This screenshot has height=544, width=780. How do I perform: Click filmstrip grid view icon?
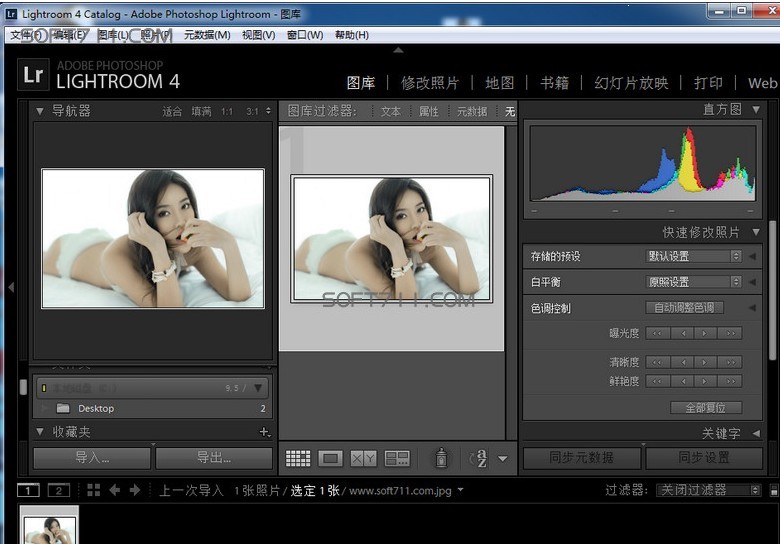[94, 490]
